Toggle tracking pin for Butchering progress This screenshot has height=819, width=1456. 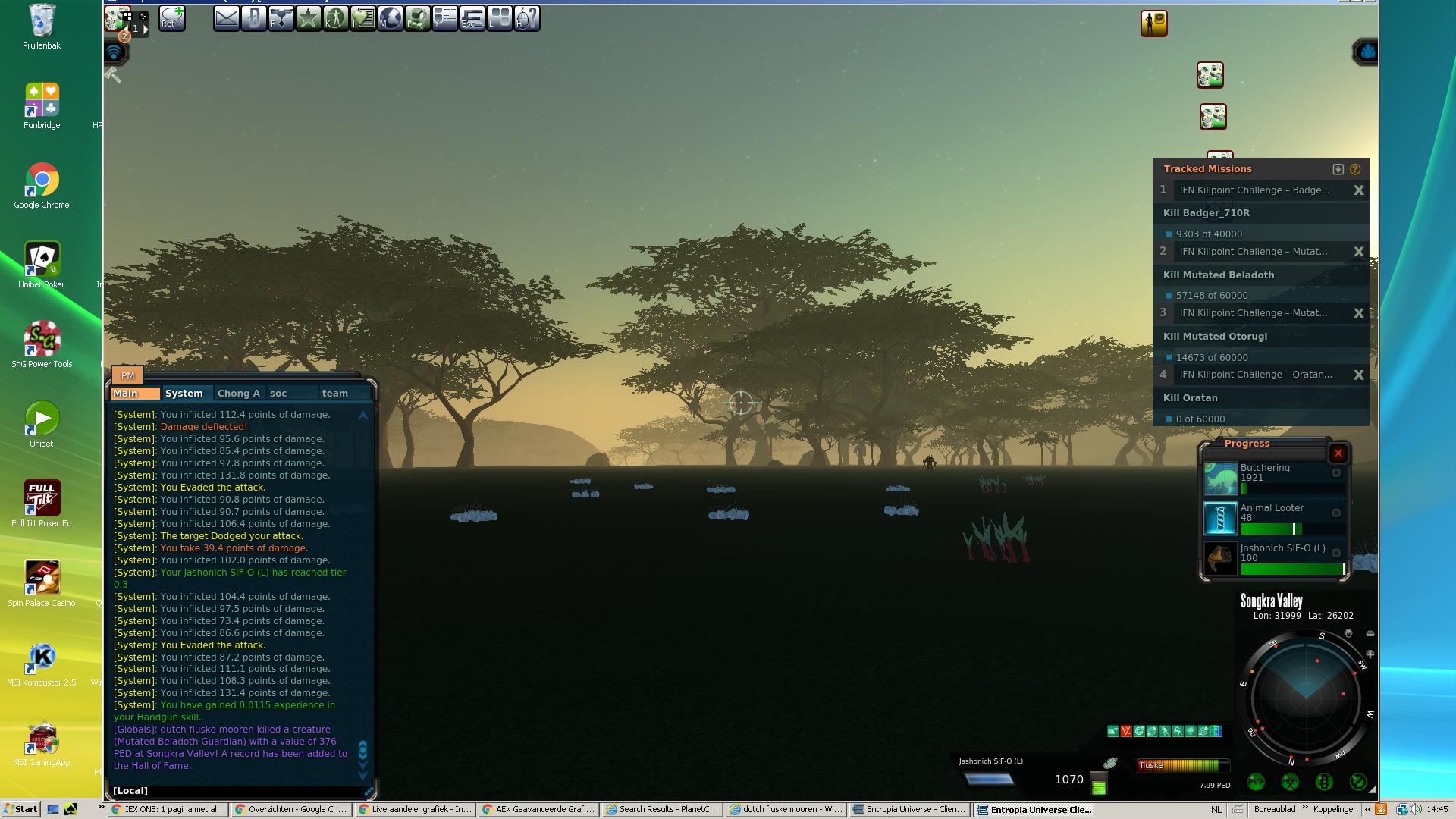point(1336,472)
